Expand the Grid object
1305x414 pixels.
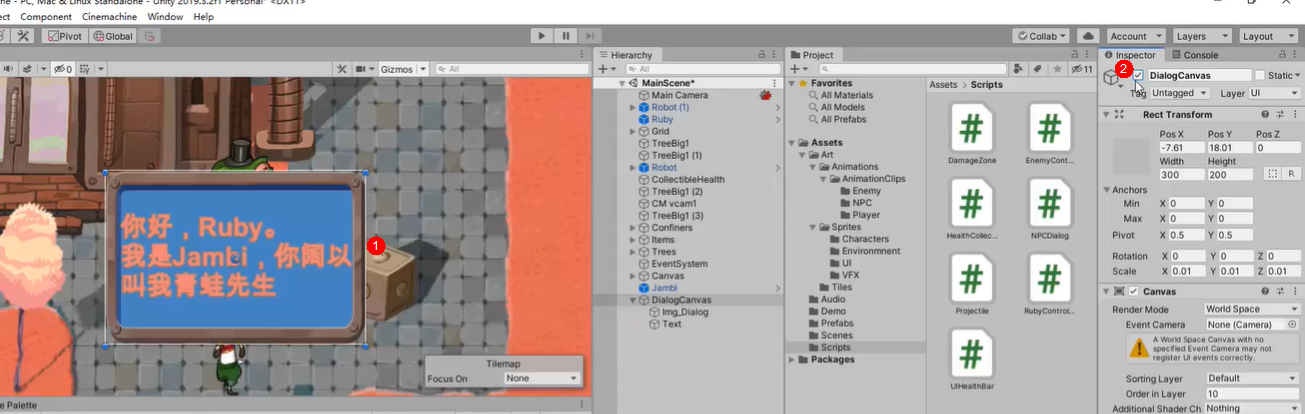[632, 131]
